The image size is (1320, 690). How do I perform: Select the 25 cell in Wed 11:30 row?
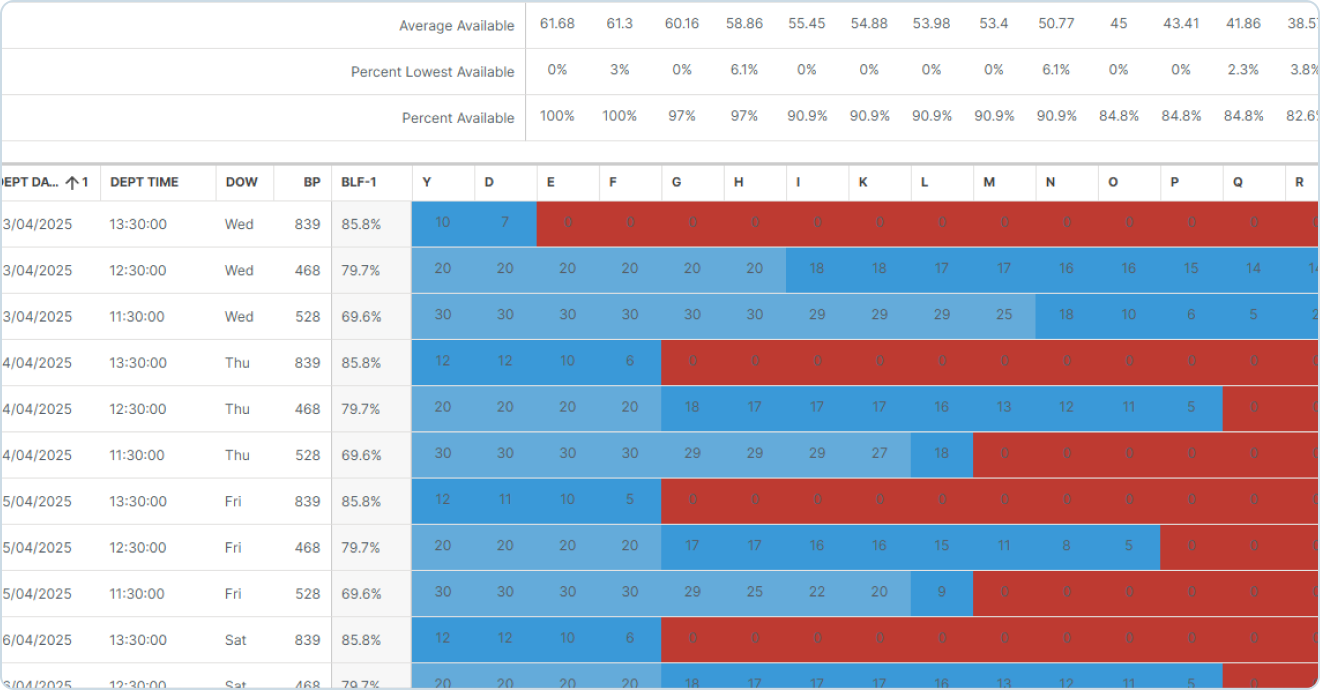tap(1004, 315)
